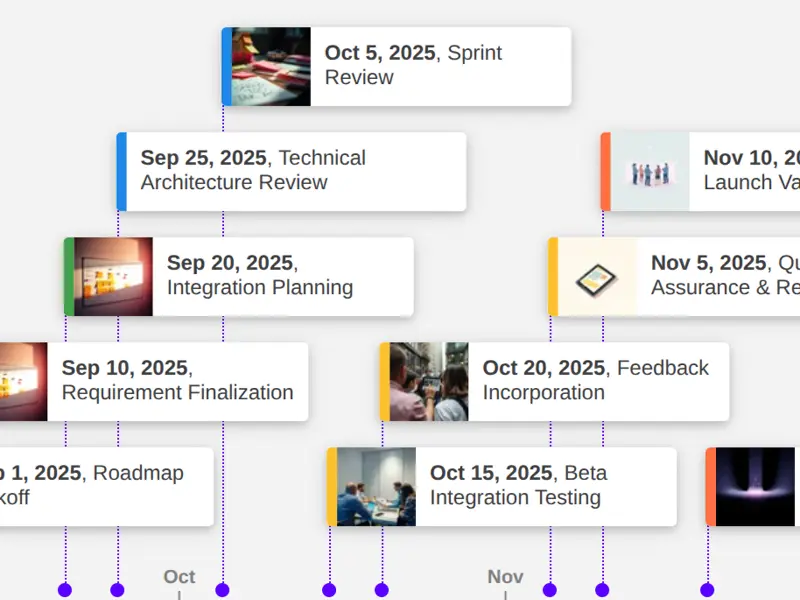Select the Nov month label on the axis
The image size is (800, 600).
pos(505,577)
